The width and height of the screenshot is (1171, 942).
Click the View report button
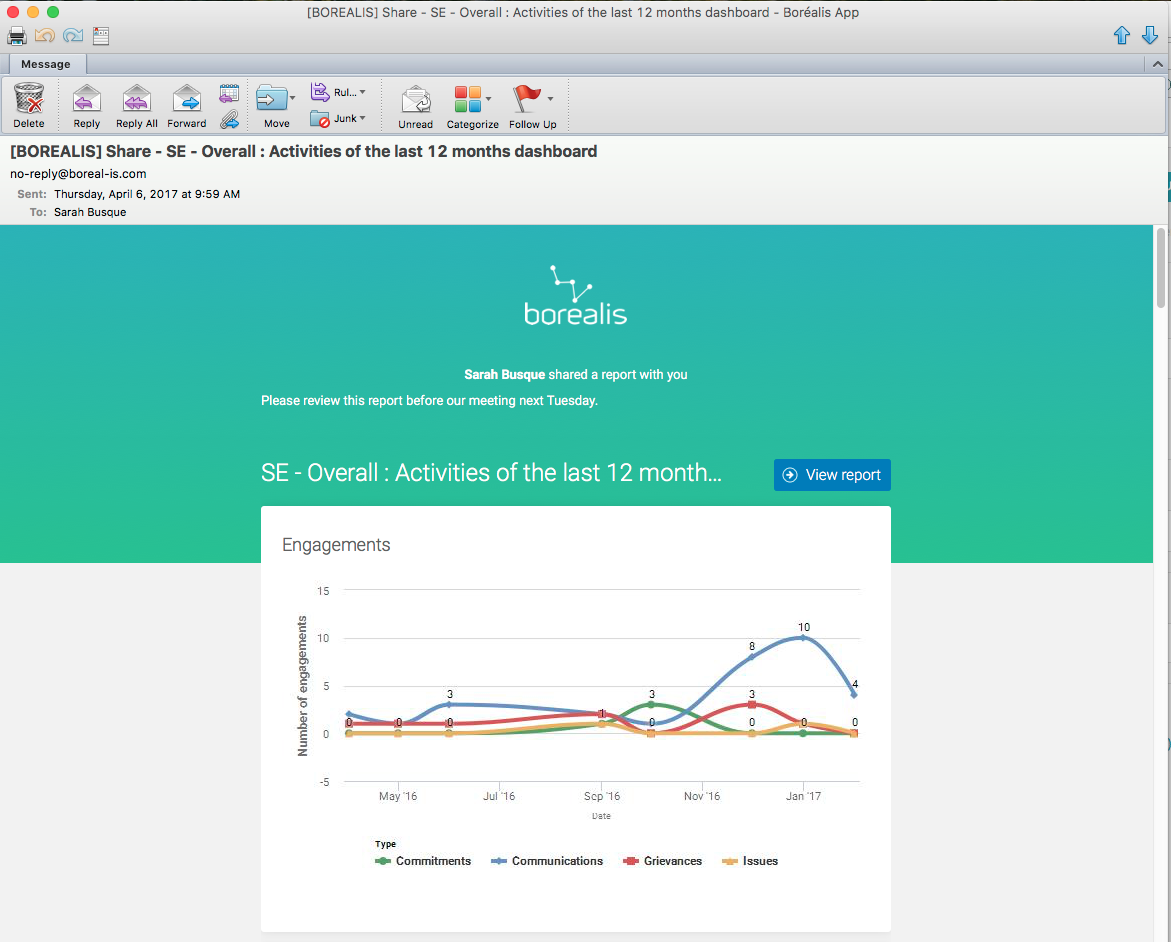click(x=832, y=475)
